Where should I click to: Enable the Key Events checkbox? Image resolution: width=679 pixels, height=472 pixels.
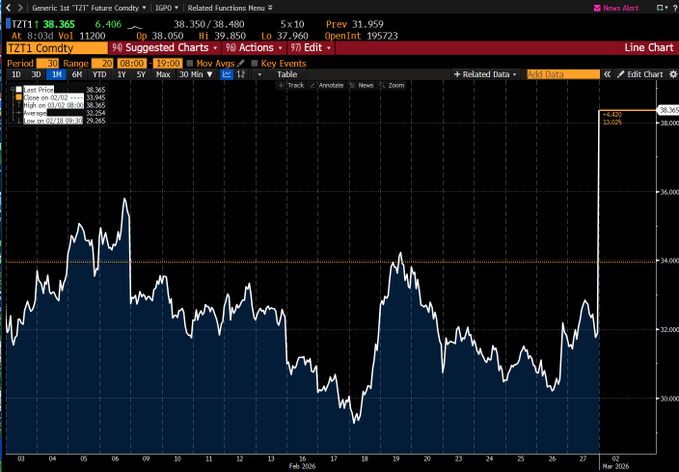tap(254, 62)
